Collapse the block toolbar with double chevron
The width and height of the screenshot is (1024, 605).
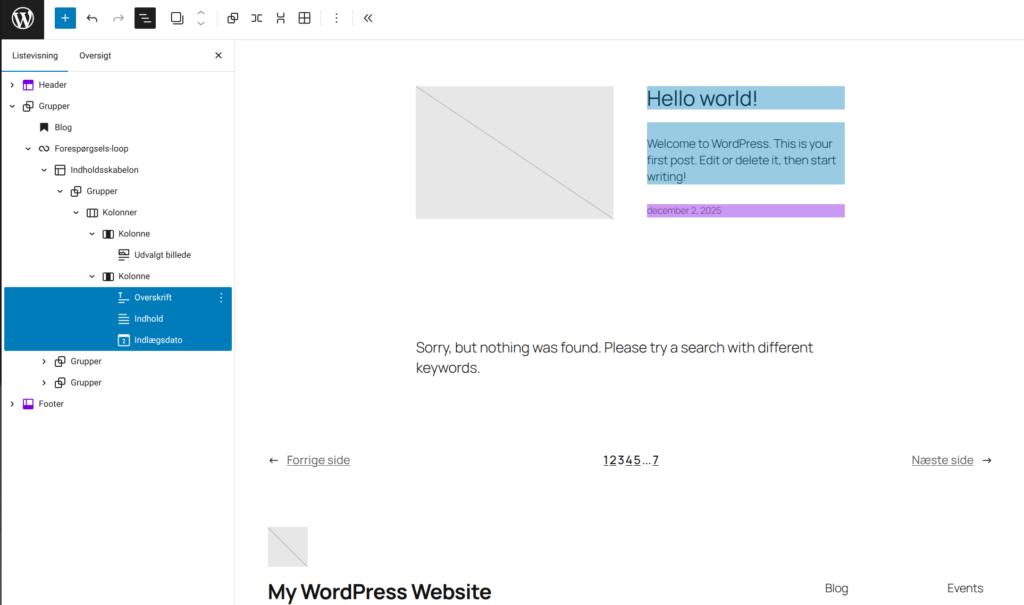(368, 18)
